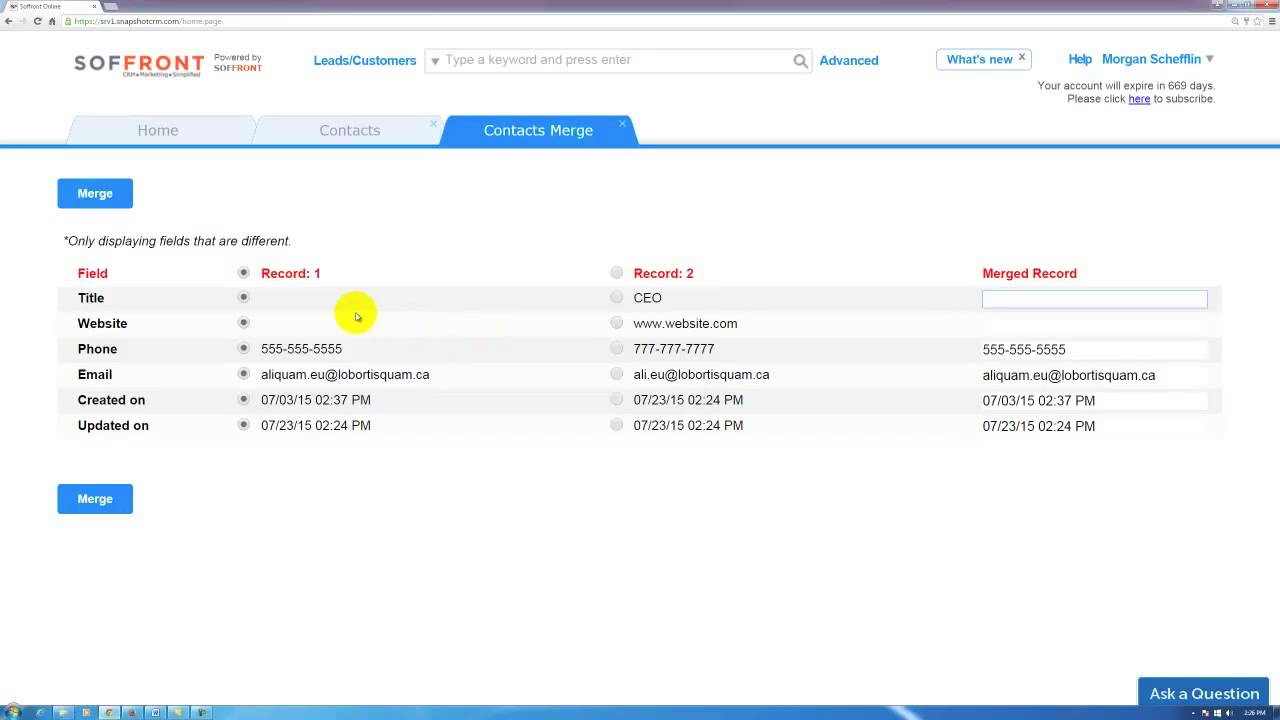Click merged record phone 555-555-5555
Screen dimensions: 1280x720
pos(1024,349)
